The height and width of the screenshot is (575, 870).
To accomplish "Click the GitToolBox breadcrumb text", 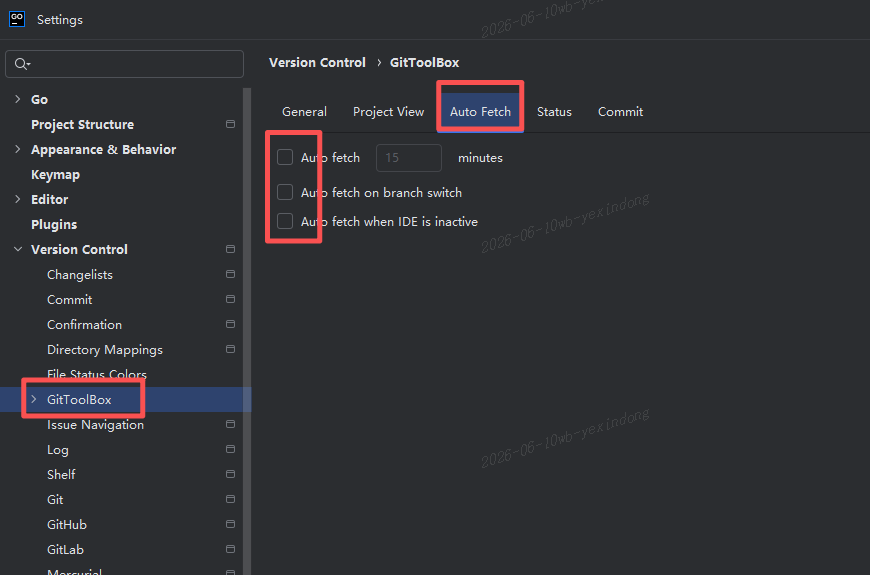I will pyautogui.click(x=424, y=63).
